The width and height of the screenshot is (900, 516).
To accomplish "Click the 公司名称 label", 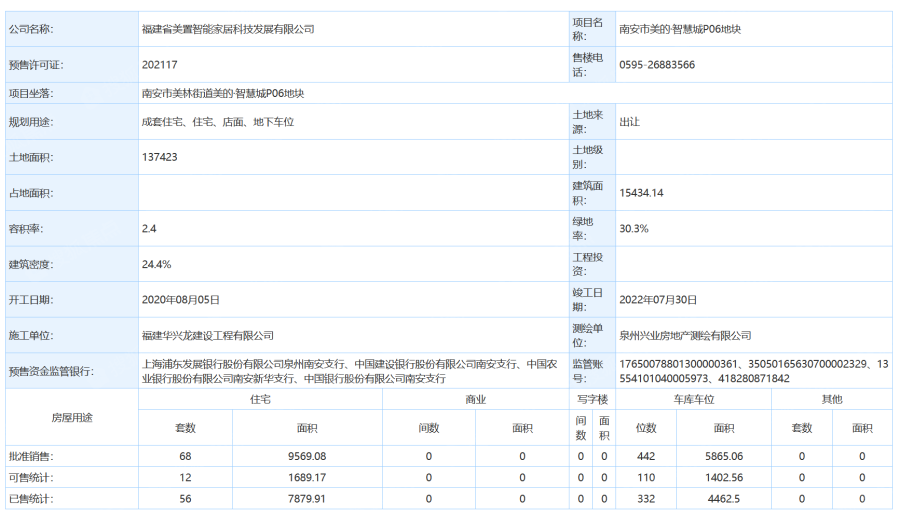I will [31, 29].
